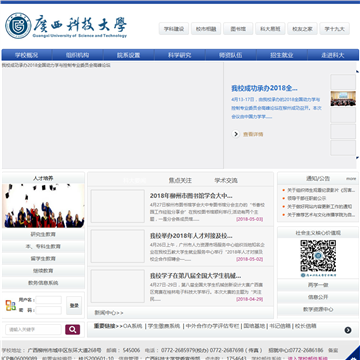360x360 pixels.
Task: Open article 我校学子在第八届全国大学生机械...
Action: (195, 276)
